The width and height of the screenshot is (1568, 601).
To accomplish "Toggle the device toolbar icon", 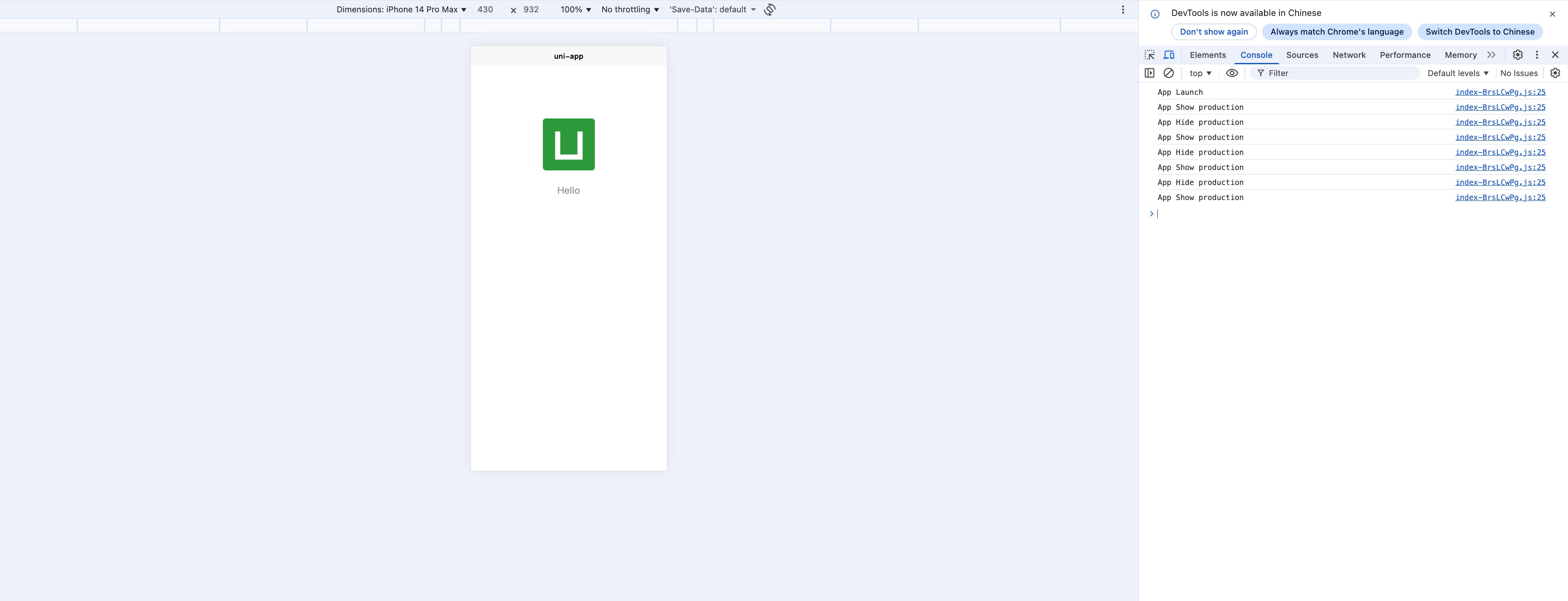I will tap(1169, 55).
